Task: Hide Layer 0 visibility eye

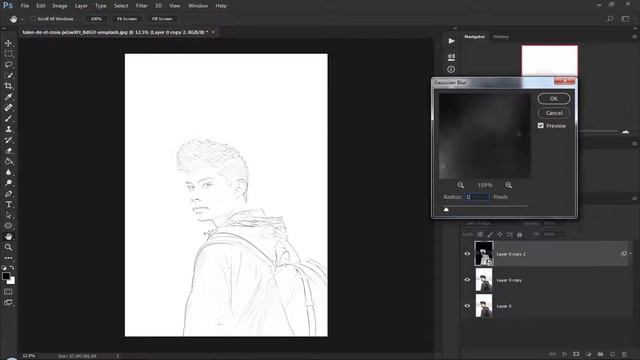Action: [467, 306]
